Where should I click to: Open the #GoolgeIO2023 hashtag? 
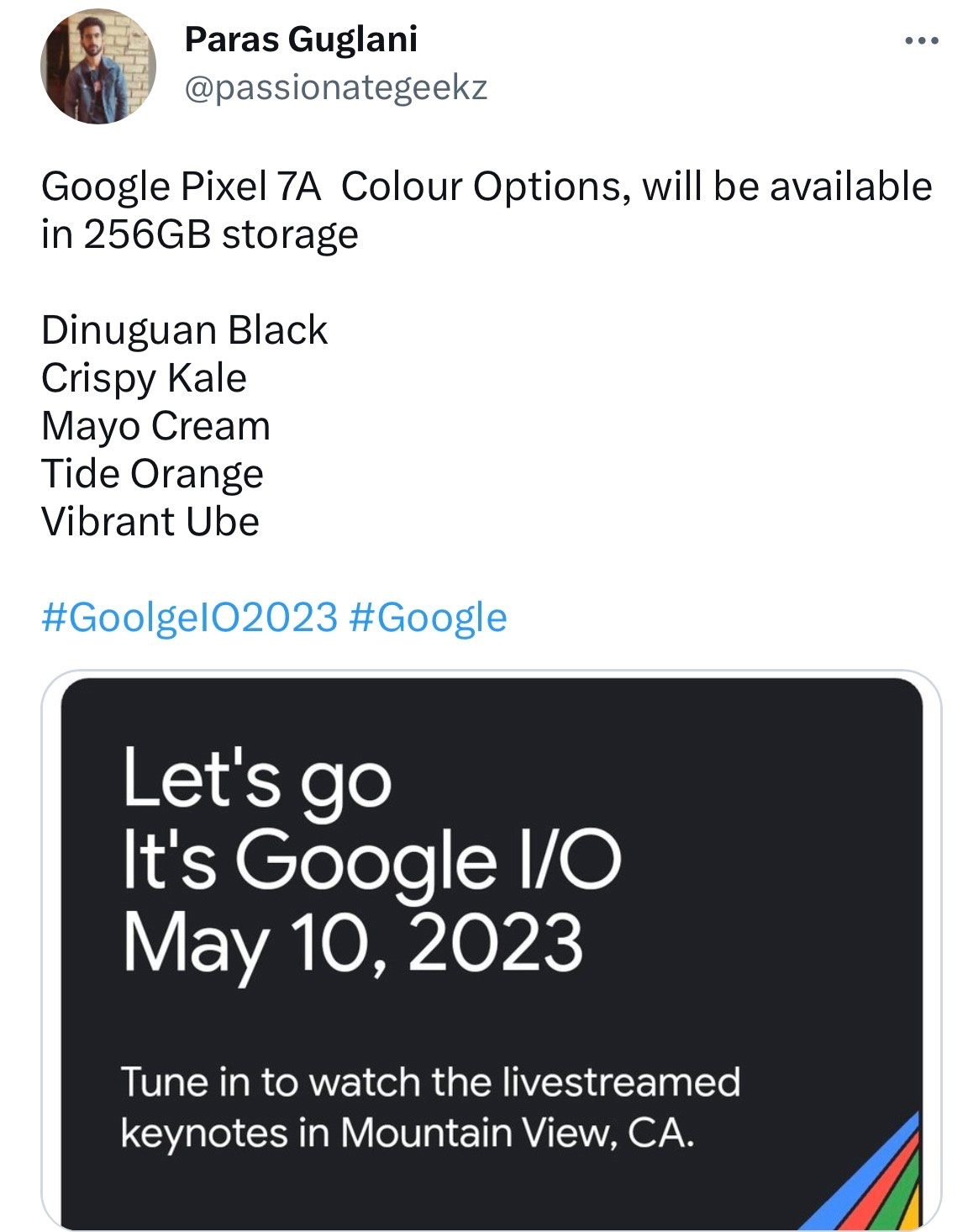pos(189,618)
